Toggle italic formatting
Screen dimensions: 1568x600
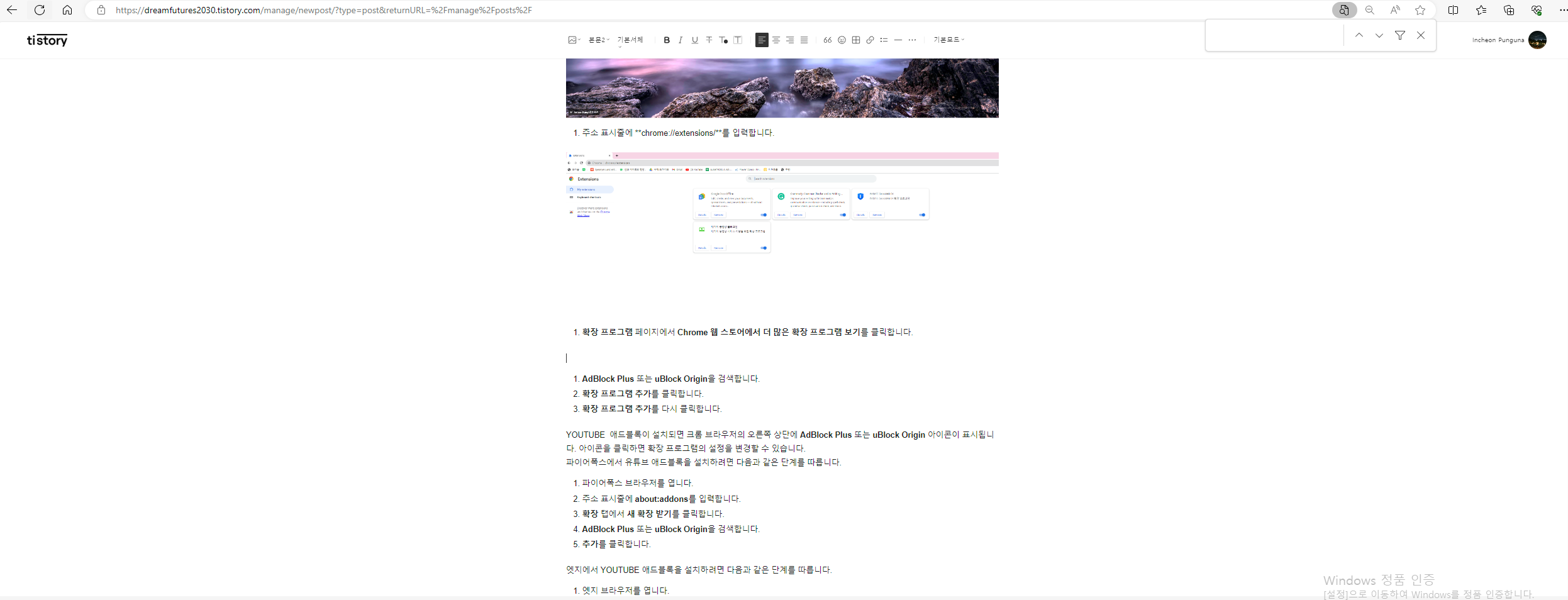coord(681,40)
